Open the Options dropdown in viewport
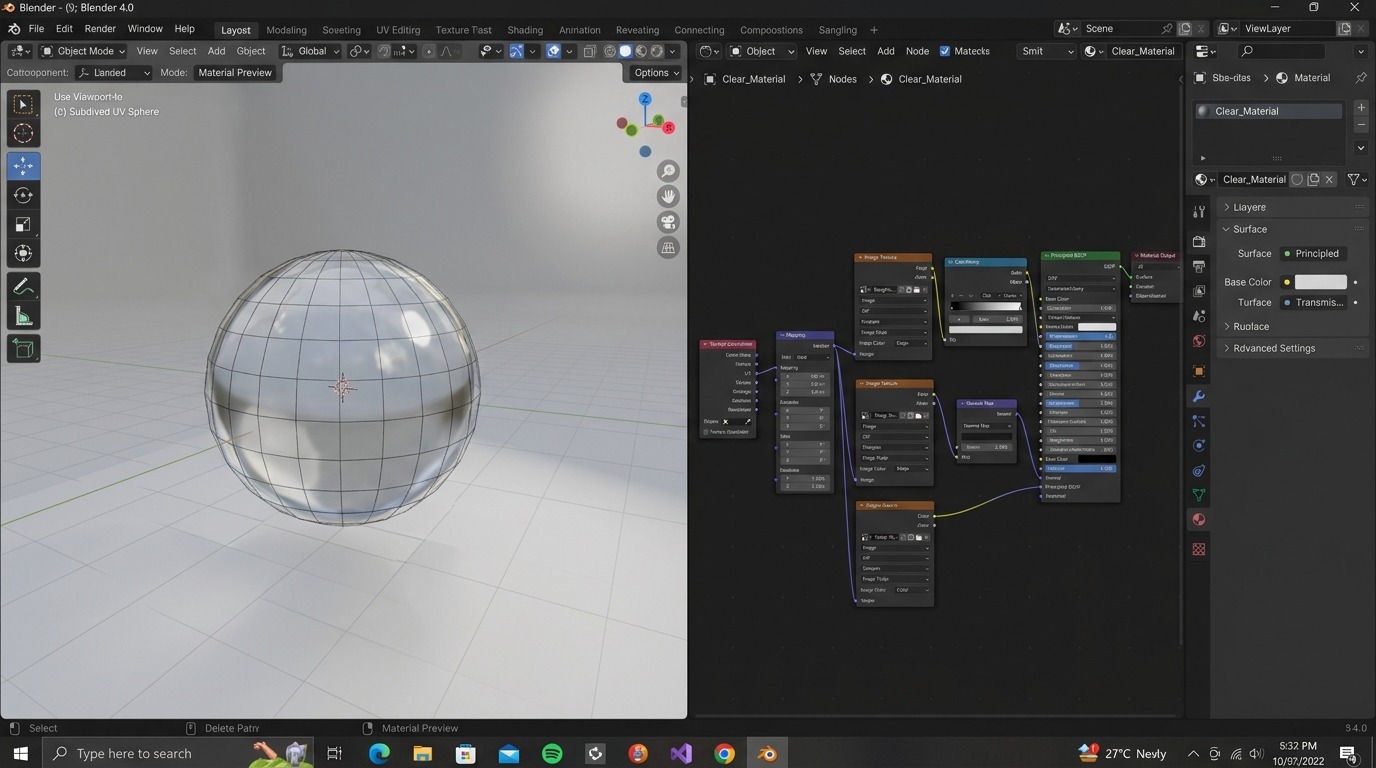1376x768 pixels. click(x=656, y=72)
